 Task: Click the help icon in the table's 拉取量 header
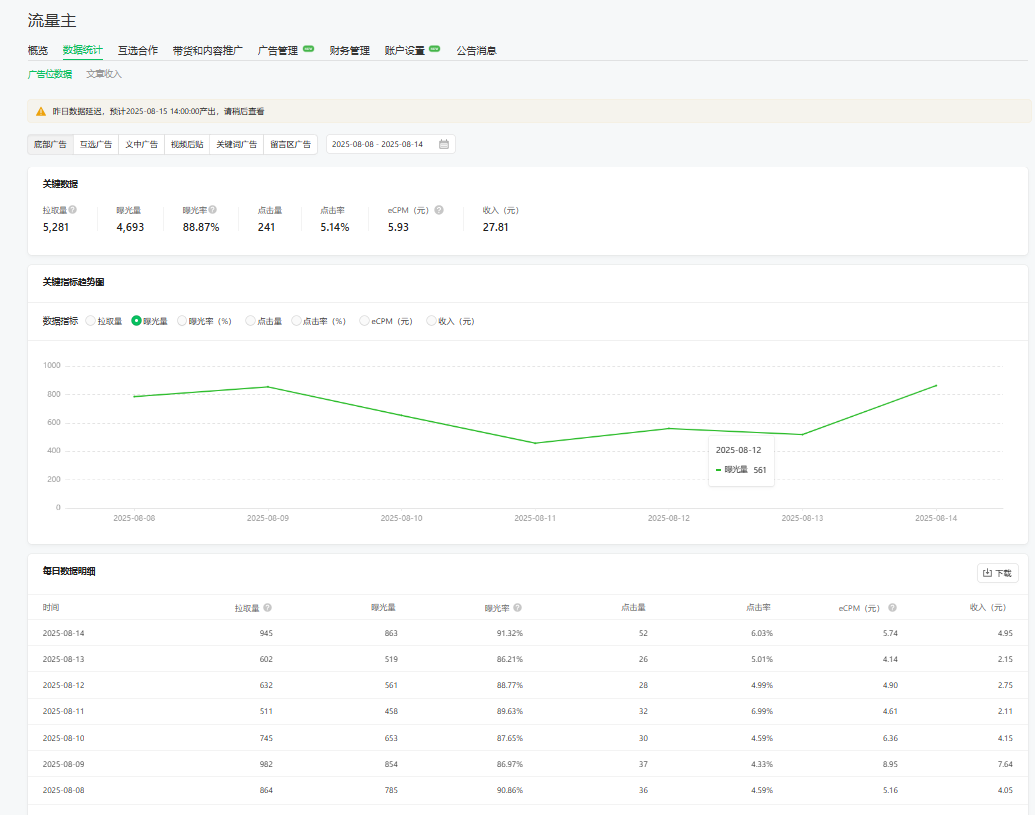pyautogui.click(x=267, y=608)
